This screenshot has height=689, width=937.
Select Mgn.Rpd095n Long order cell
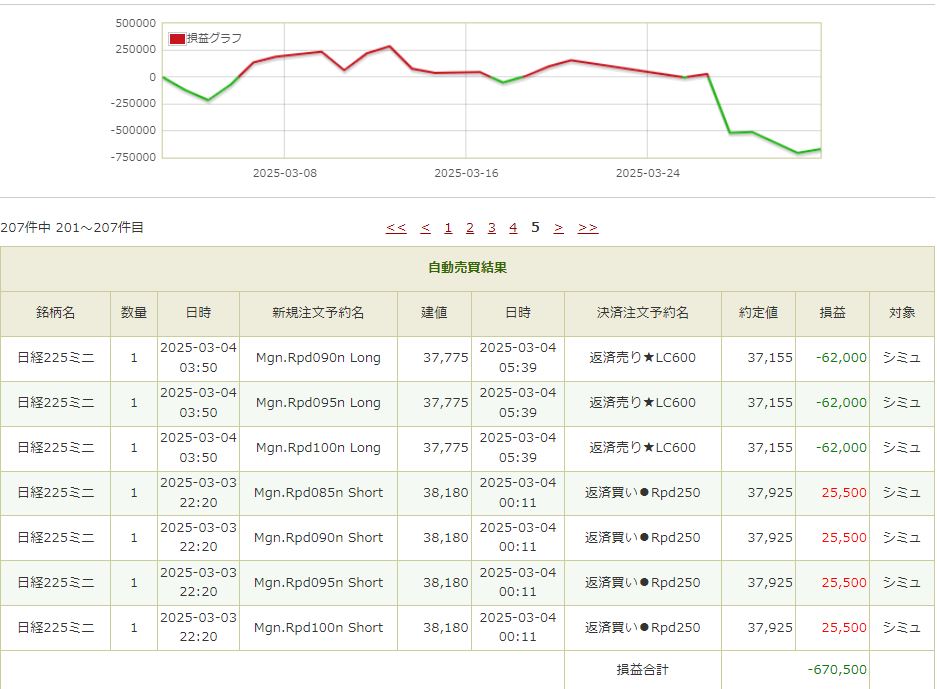(318, 403)
